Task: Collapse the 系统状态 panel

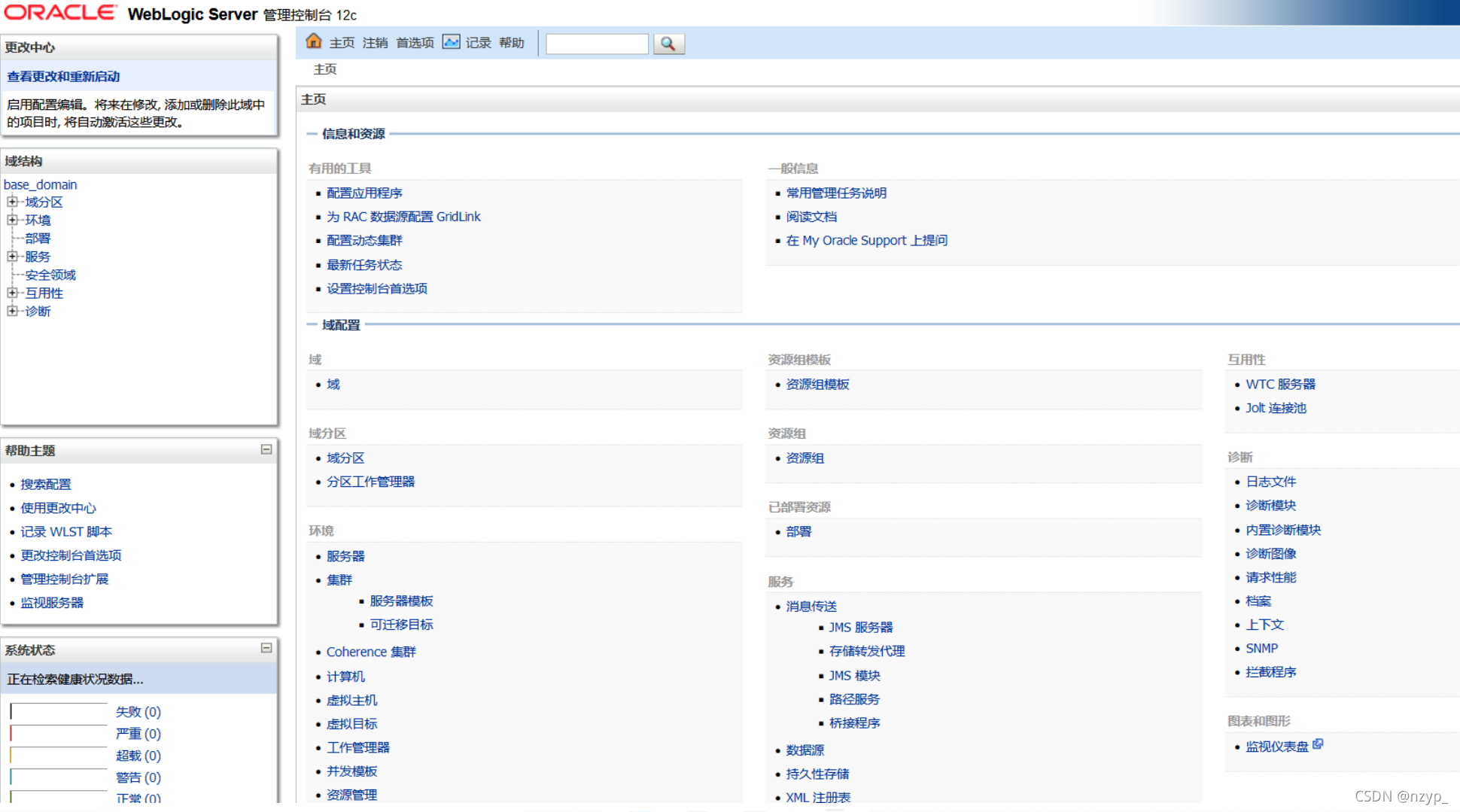Action: tap(266, 648)
